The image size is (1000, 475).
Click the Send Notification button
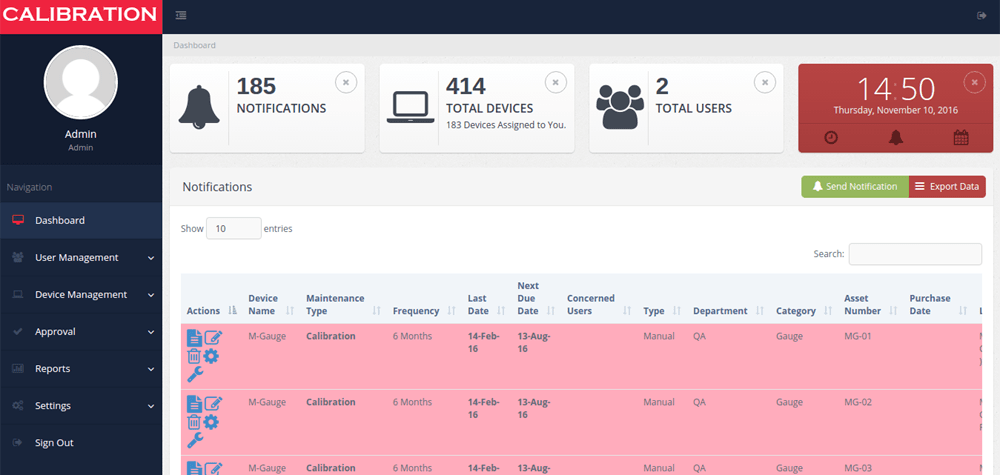point(855,187)
